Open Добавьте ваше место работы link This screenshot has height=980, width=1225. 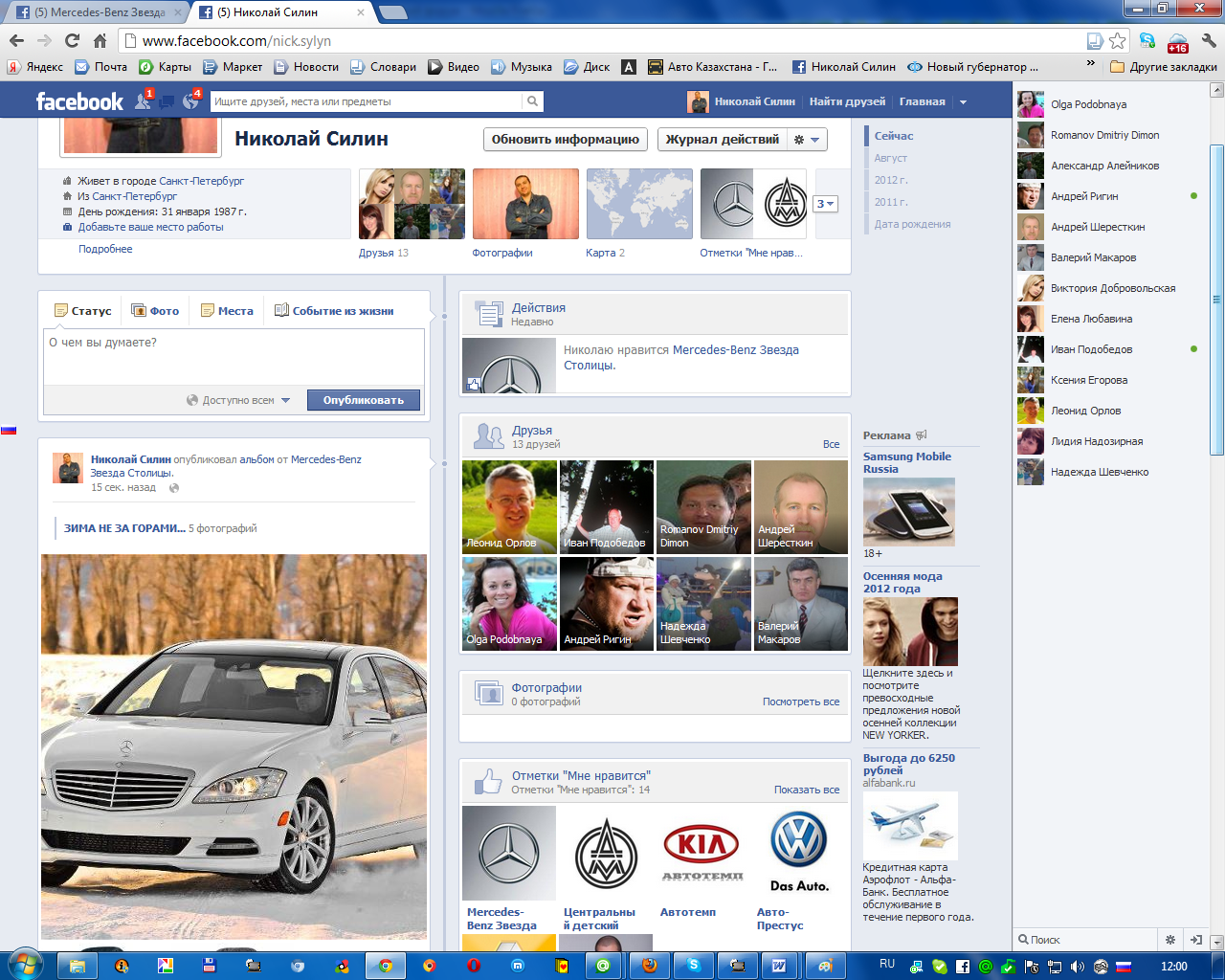(151, 227)
